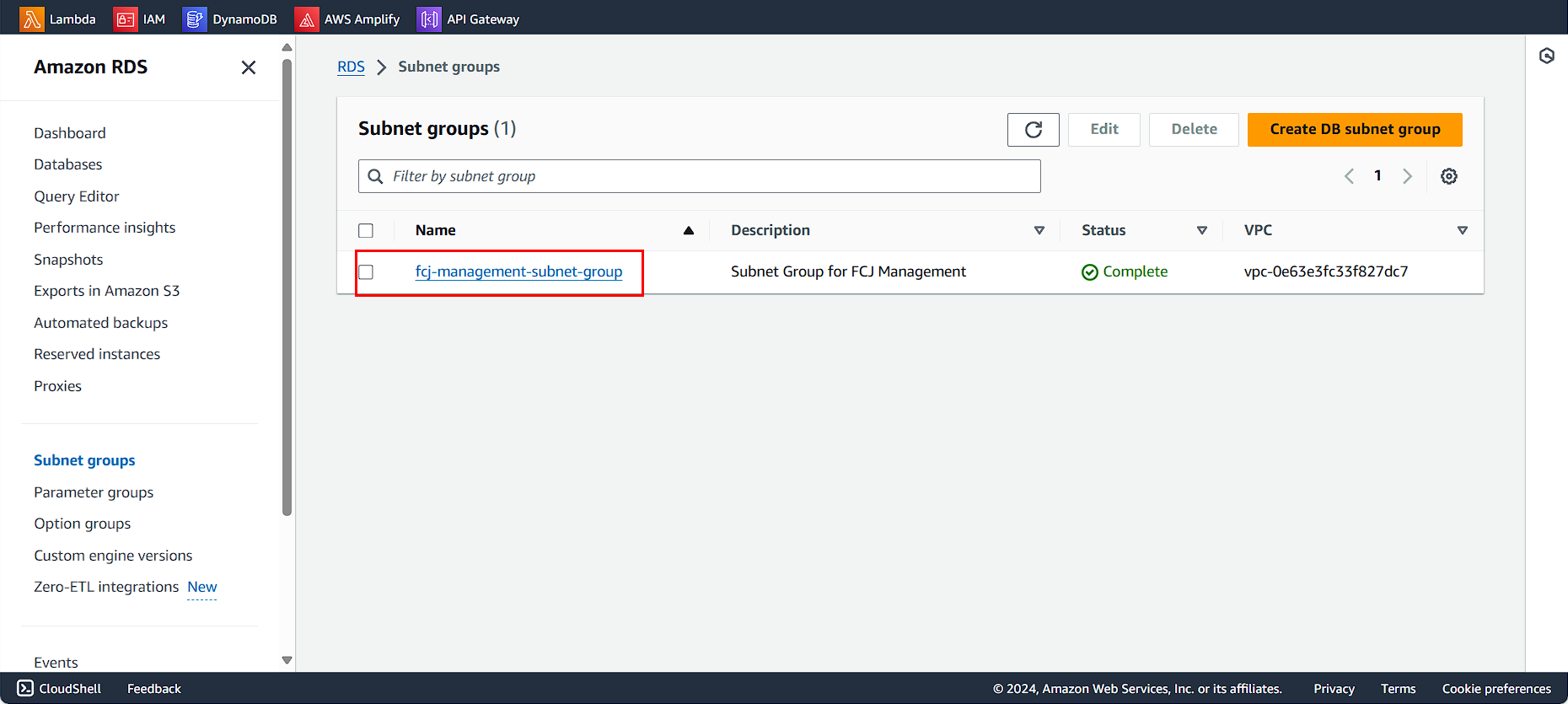Close the Amazon RDS navigation panel

click(x=248, y=67)
